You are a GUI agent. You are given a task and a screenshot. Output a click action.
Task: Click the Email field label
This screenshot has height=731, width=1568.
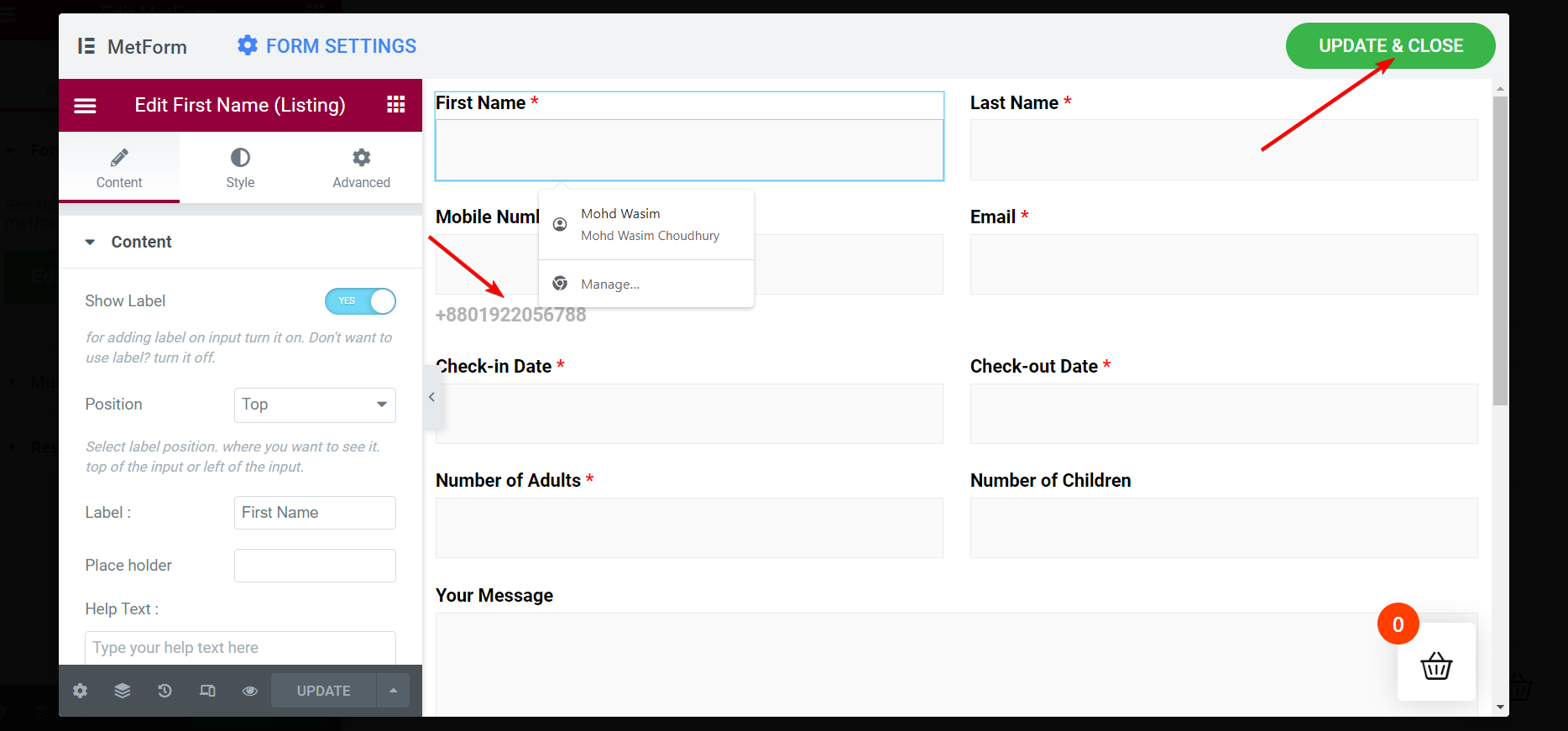[x=993, y=217]
